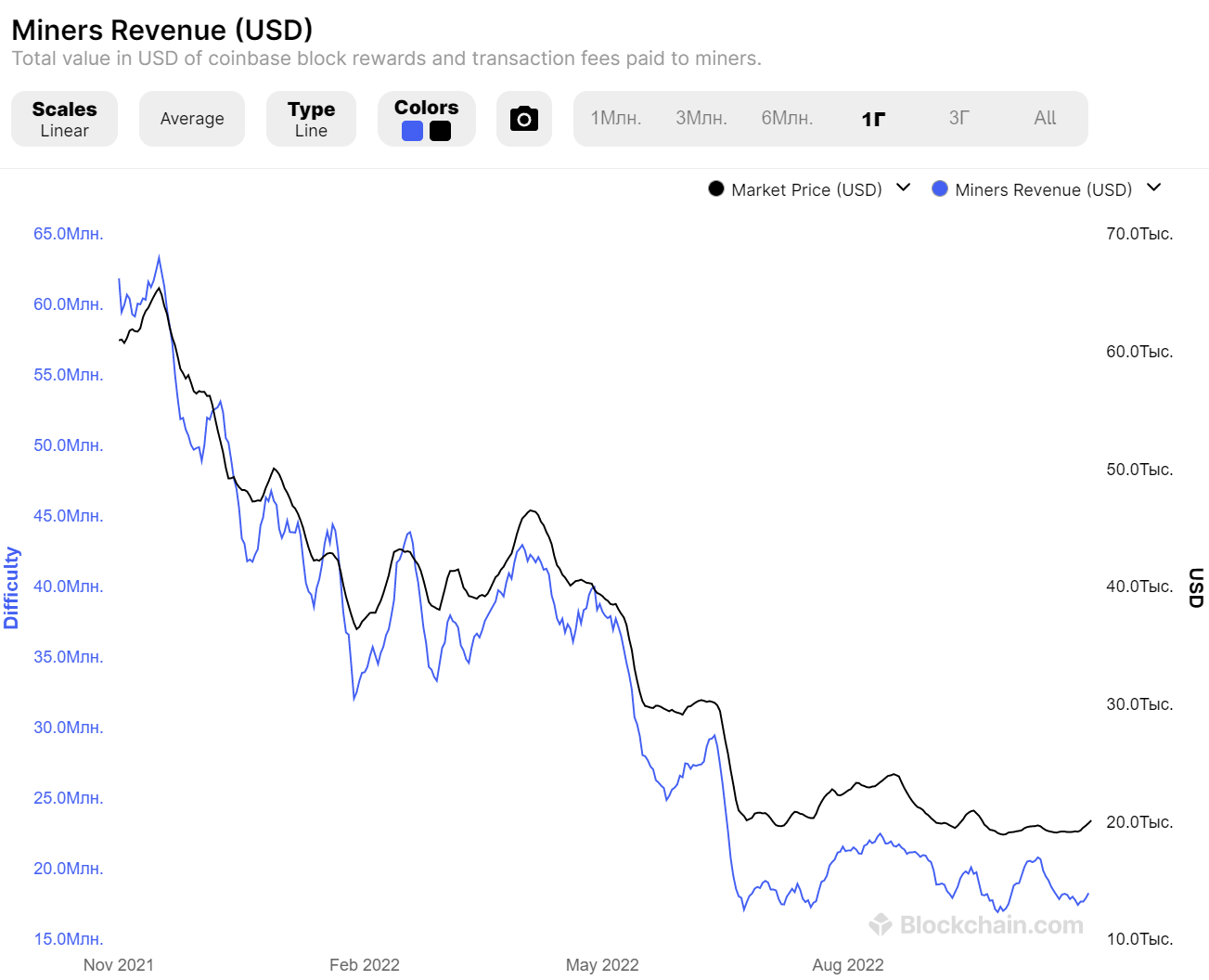Select the 1Г one-year range

(873, 118)
